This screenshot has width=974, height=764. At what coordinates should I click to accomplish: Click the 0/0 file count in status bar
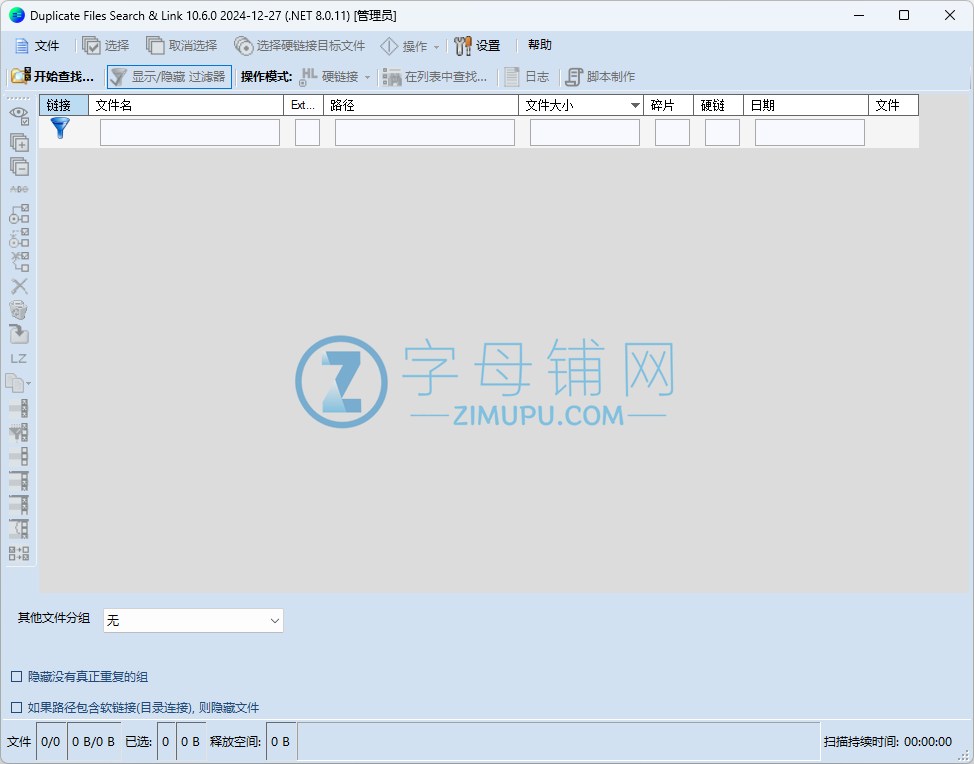[51, 742]
